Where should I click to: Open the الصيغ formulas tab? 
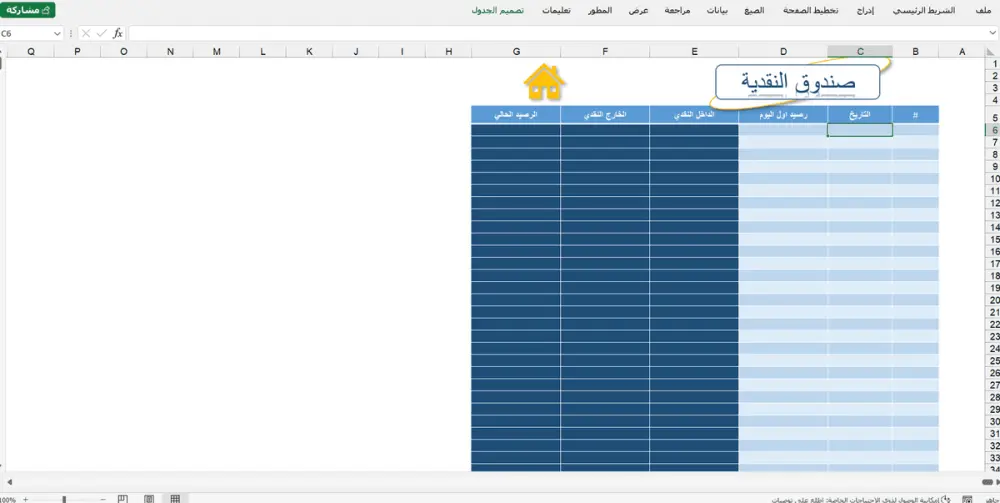(754, 11)
